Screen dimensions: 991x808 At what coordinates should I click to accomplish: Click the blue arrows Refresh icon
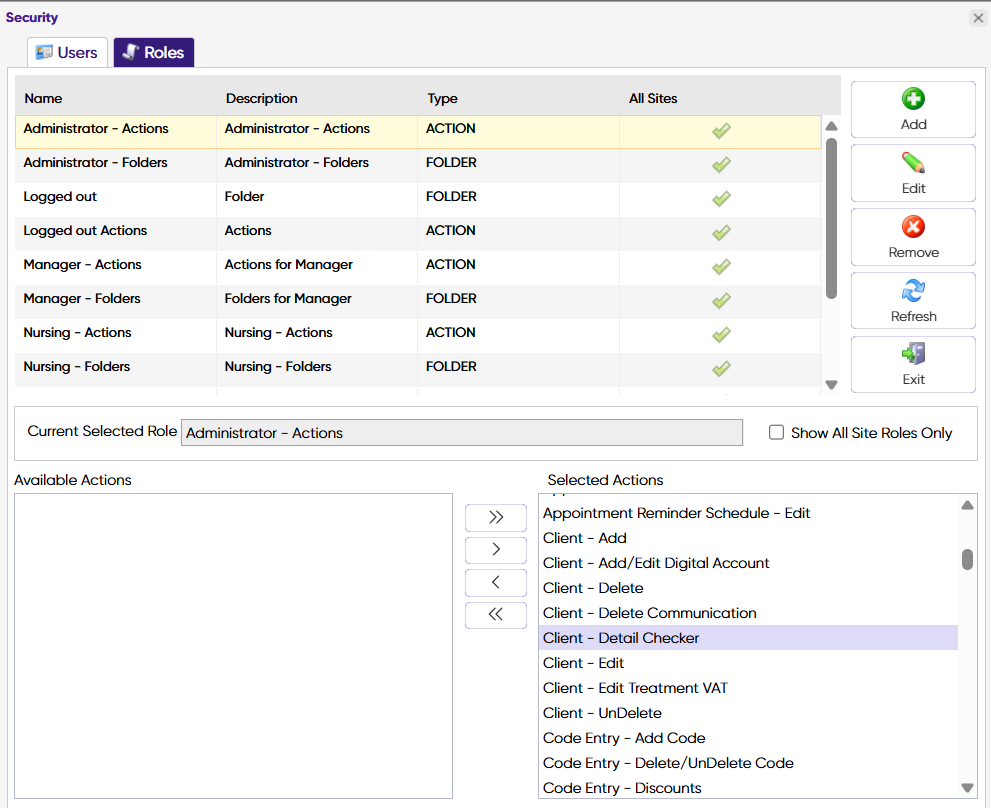point(913,291)
